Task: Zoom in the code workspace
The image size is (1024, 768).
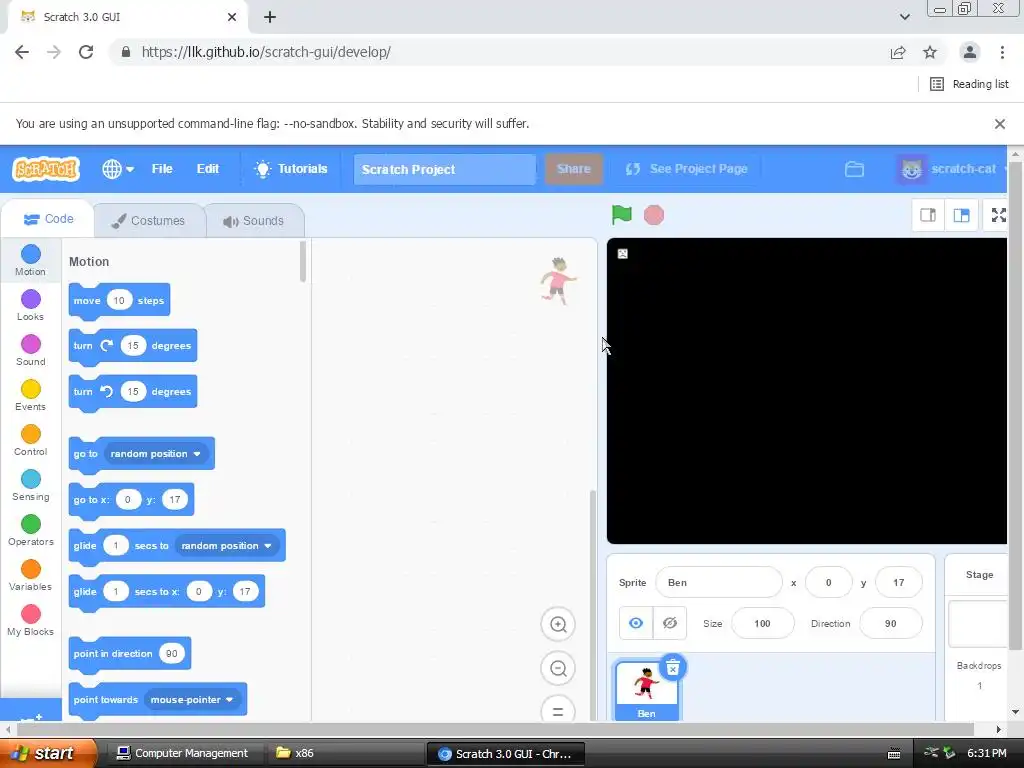Action: pyautogui.click(x=558, y=624)
